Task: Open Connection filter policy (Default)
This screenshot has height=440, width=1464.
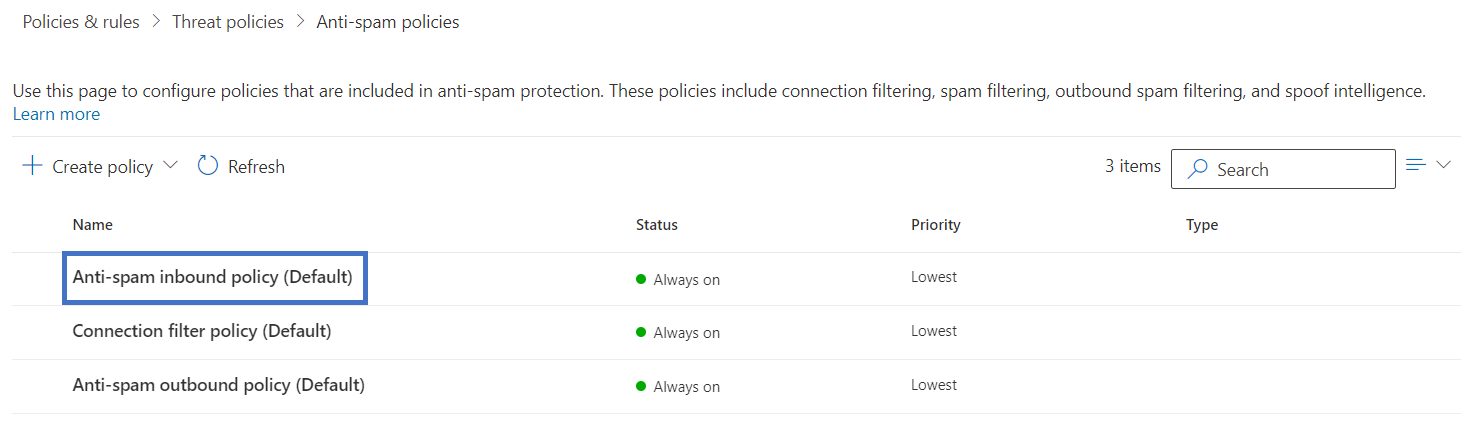Action: [202, 331]
